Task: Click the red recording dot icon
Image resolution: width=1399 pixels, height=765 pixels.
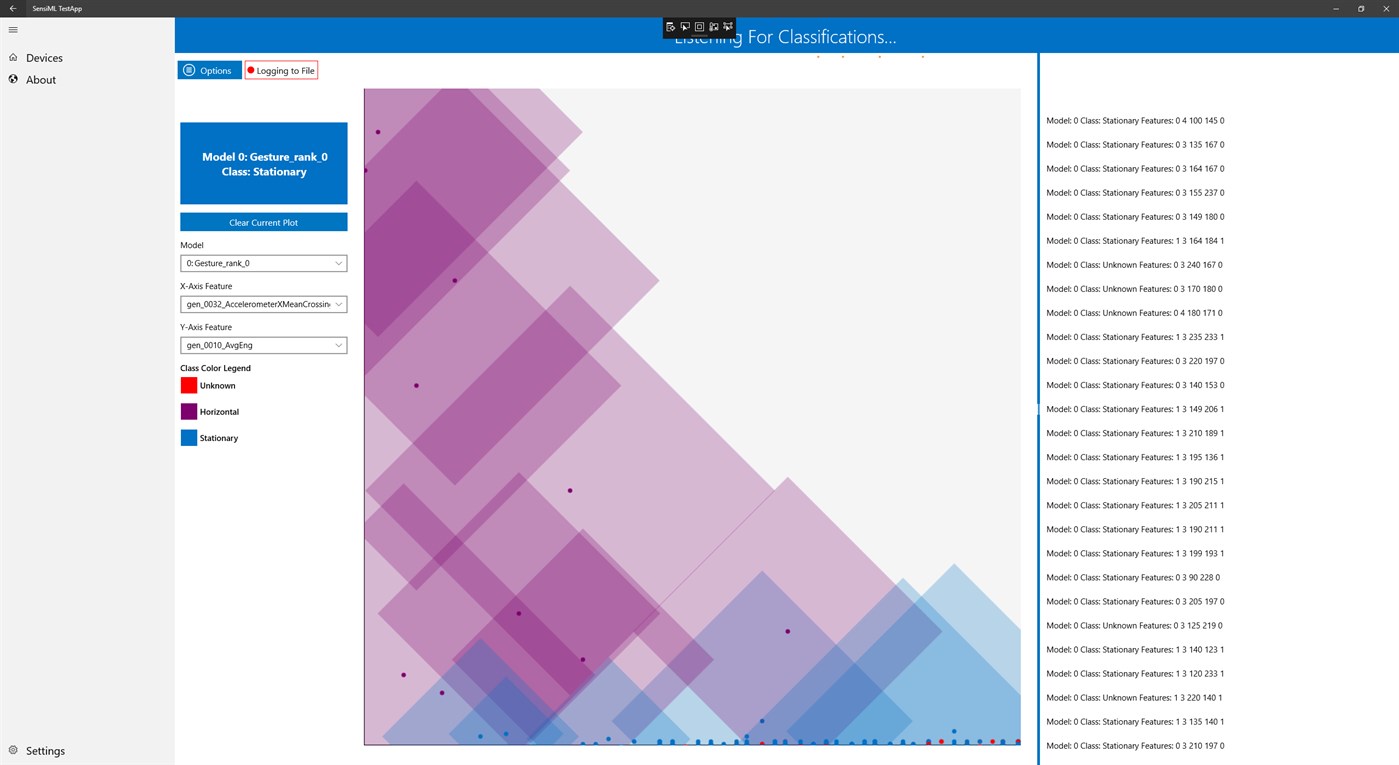Action: pos(251,71)
